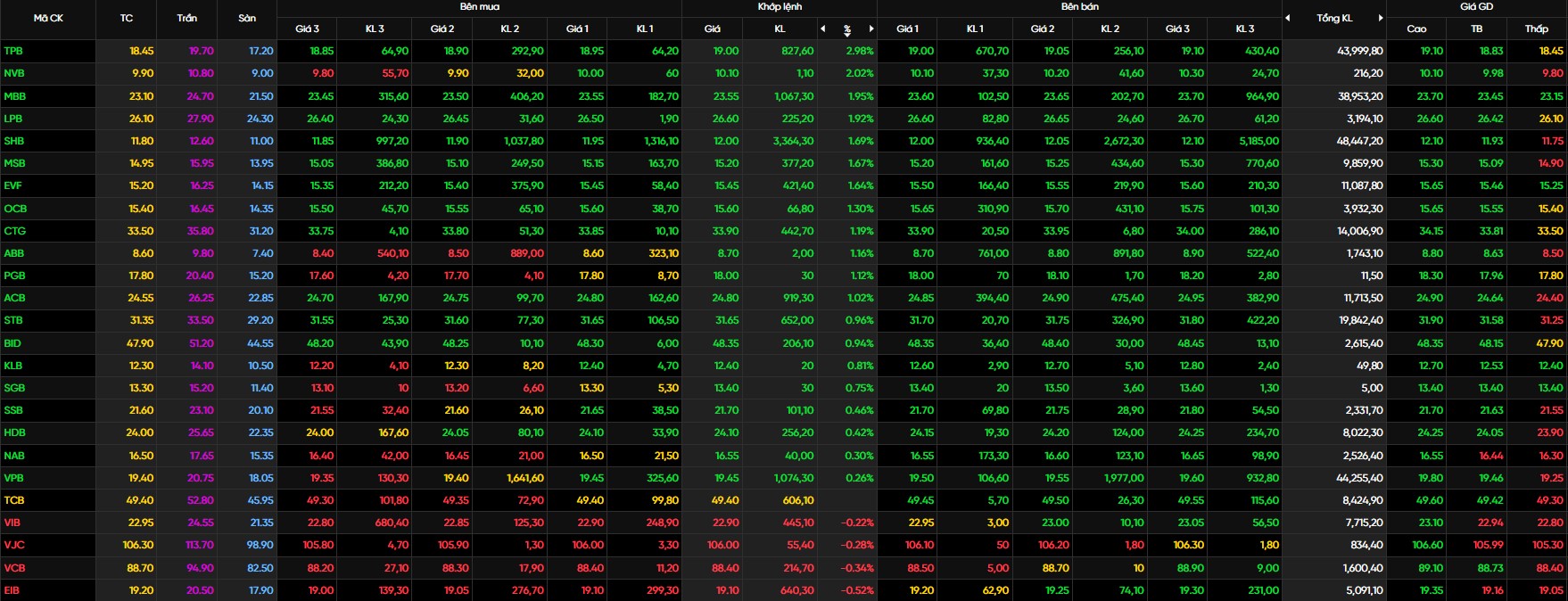The height and width of the screenshot is (601, 1568).
Task: Click the Bên mua group header
Action: tap(480, 7)
